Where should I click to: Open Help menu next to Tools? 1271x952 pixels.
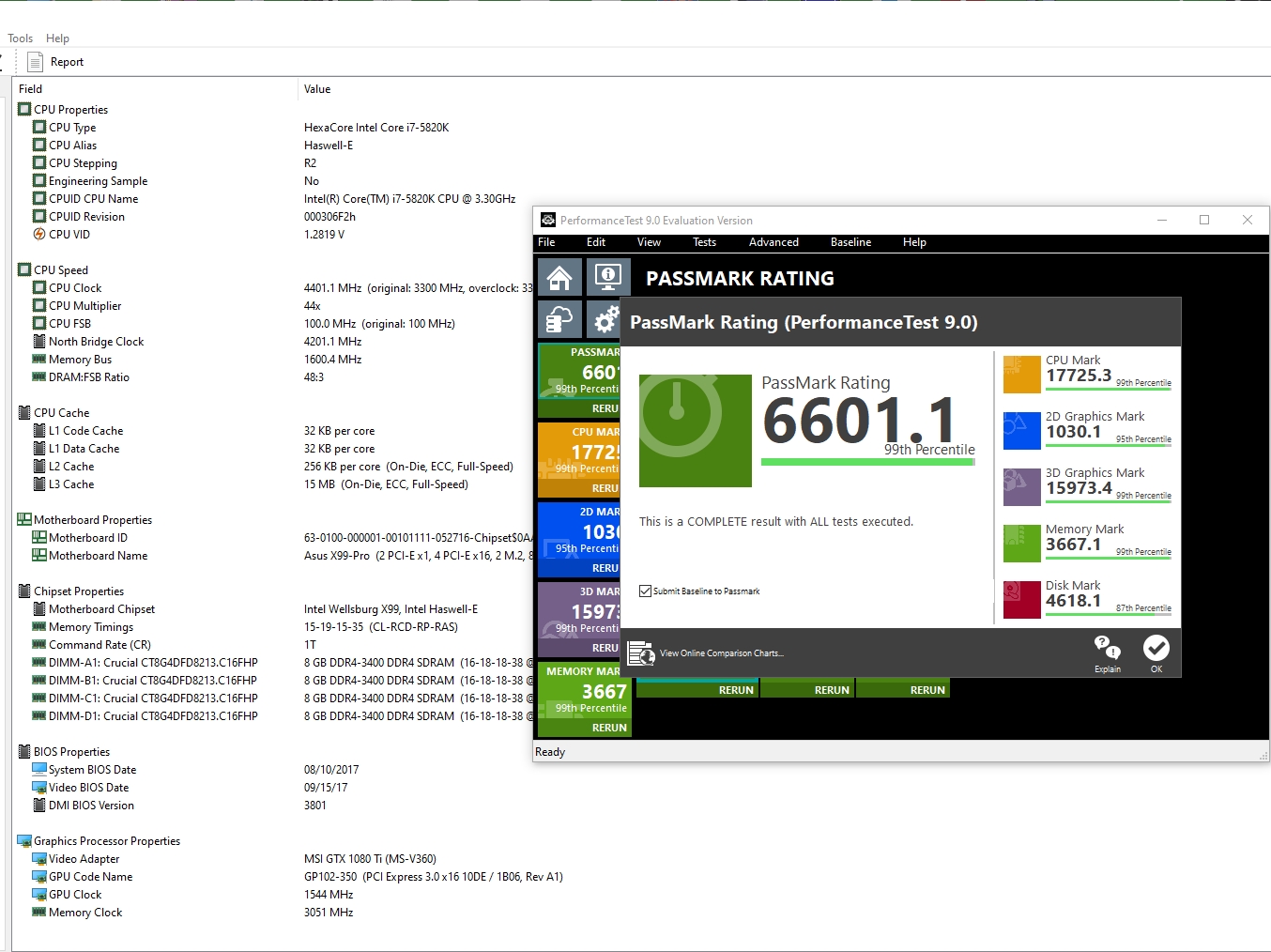click(57, 38)
